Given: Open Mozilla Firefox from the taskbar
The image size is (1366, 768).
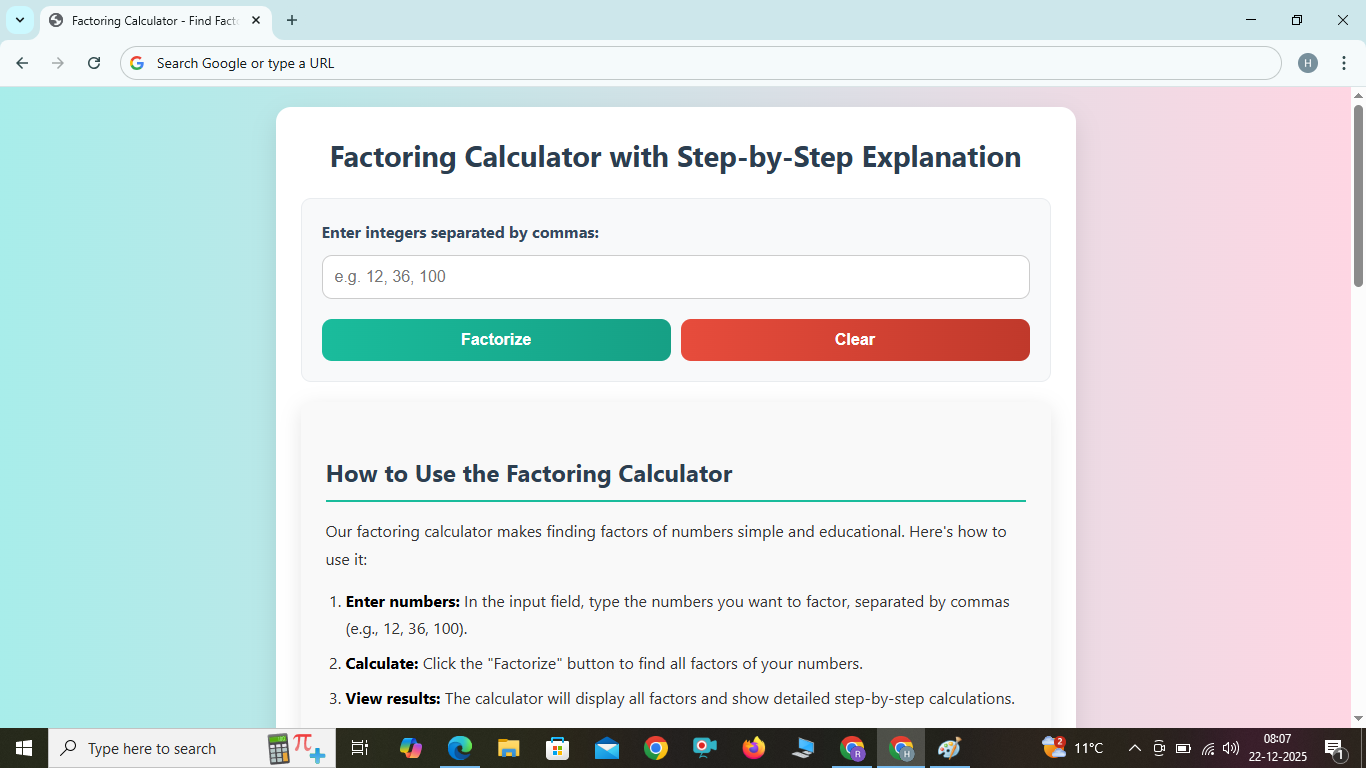Looking at the screenshot, I should click(x=753, y=747).
